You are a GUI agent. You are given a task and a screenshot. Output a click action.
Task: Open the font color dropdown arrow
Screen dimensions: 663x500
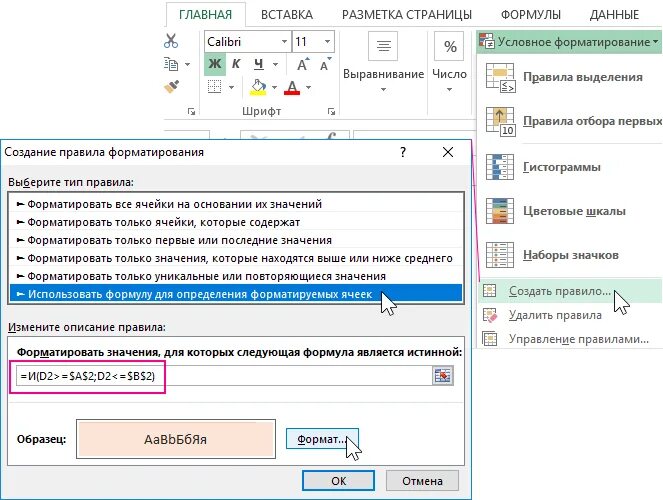(308, 87)
